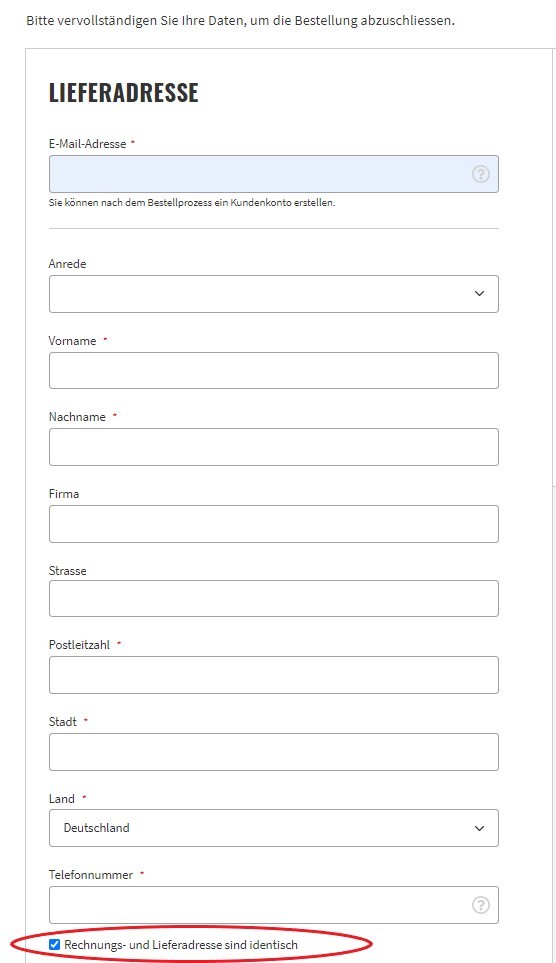Click 'Rechnungs- und Lieferadresse sind identisch' label text
The image size is (556, 963).
pyautogui.click(x=181, y=945)
